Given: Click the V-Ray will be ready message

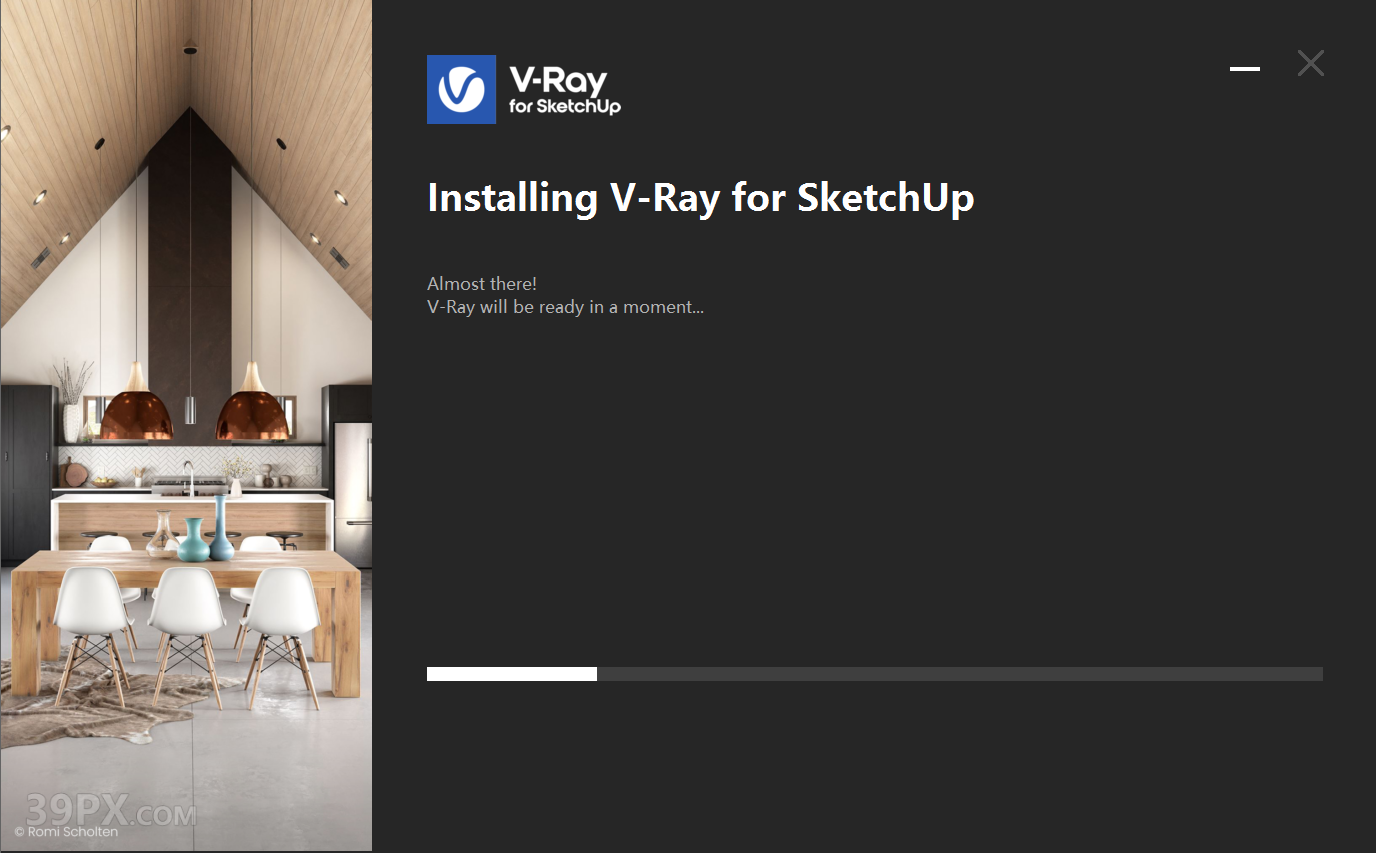Looking at the screenshot, I should point(565,307).
